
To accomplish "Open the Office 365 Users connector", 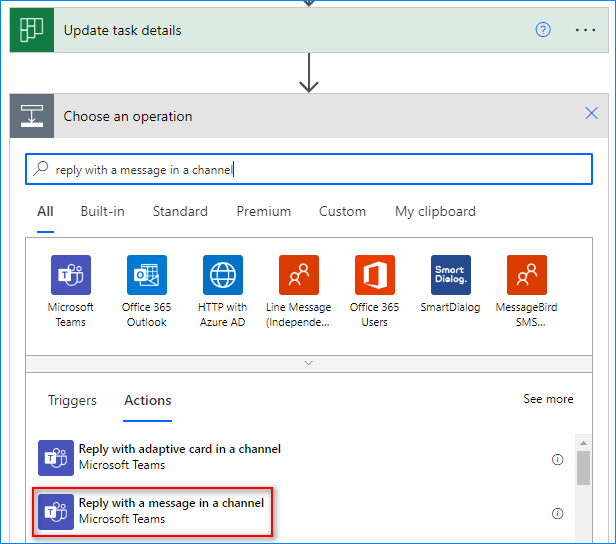I will pyautogui.click(x=375, y=275).
